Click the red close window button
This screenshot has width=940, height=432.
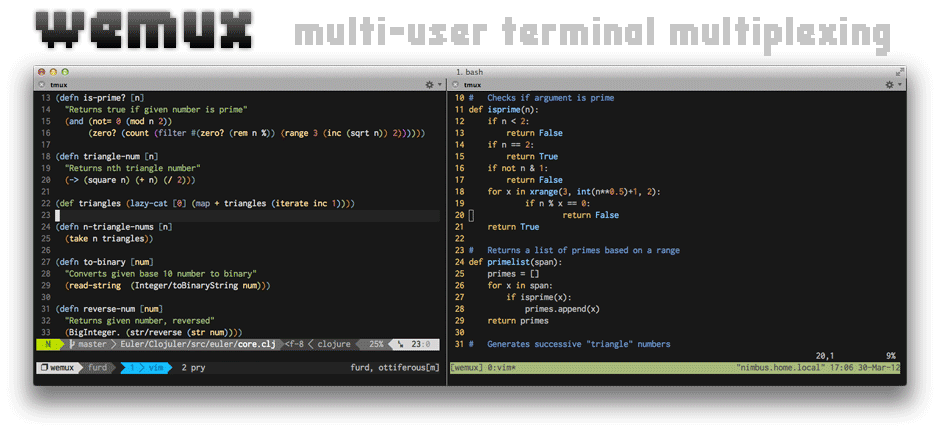(x=41, y=72)
